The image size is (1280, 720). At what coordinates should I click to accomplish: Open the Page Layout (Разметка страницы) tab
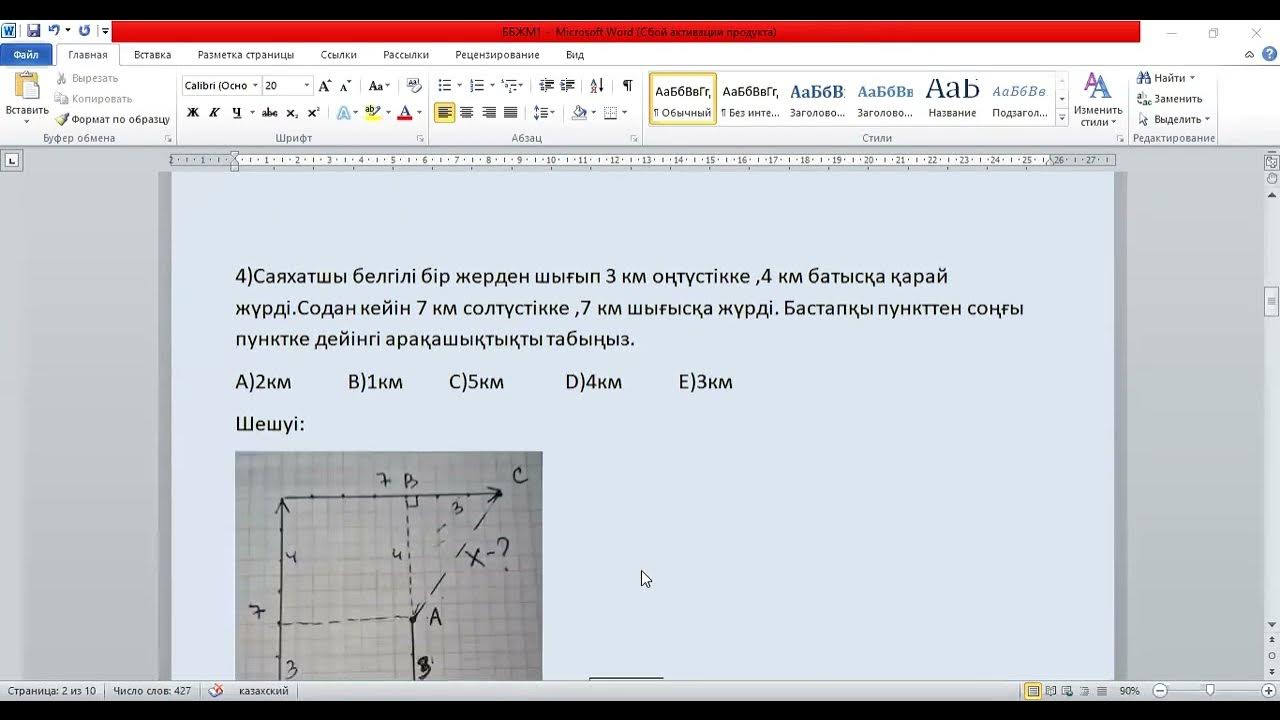click(246, 55)
